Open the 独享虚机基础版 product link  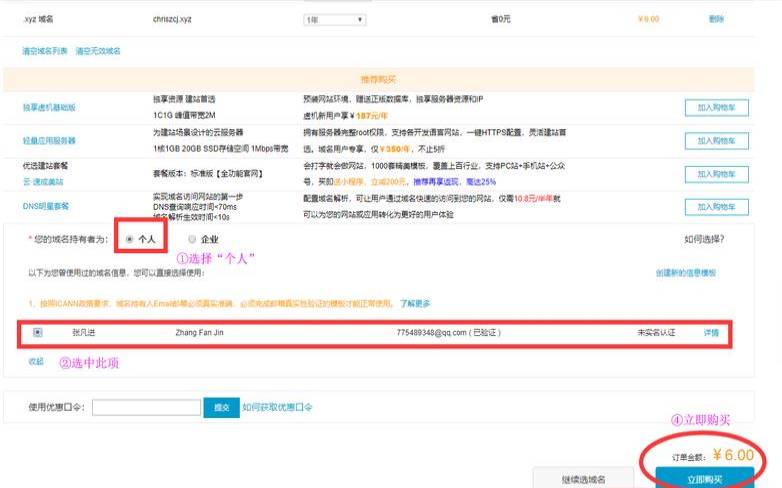[49, 107]
